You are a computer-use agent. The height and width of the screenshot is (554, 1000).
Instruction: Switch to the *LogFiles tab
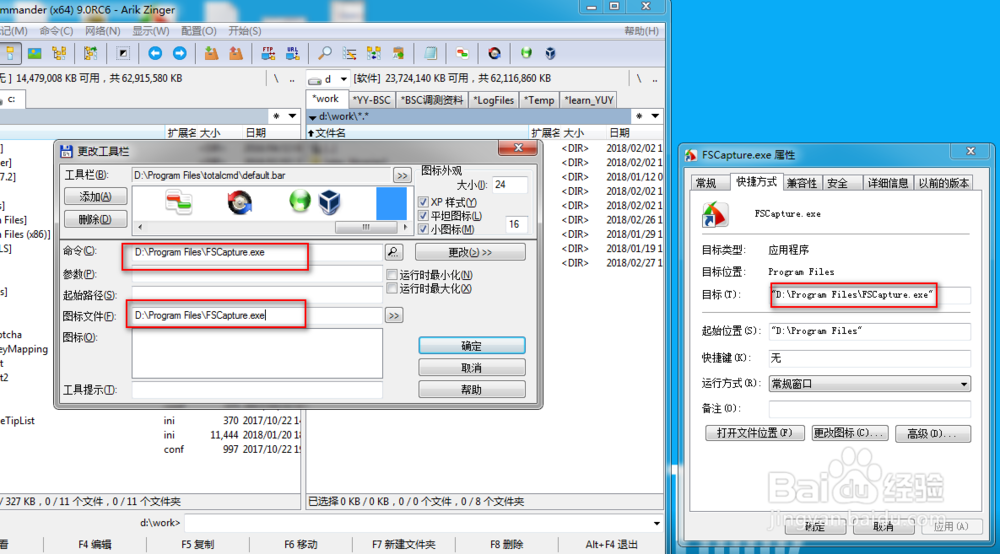493,100
